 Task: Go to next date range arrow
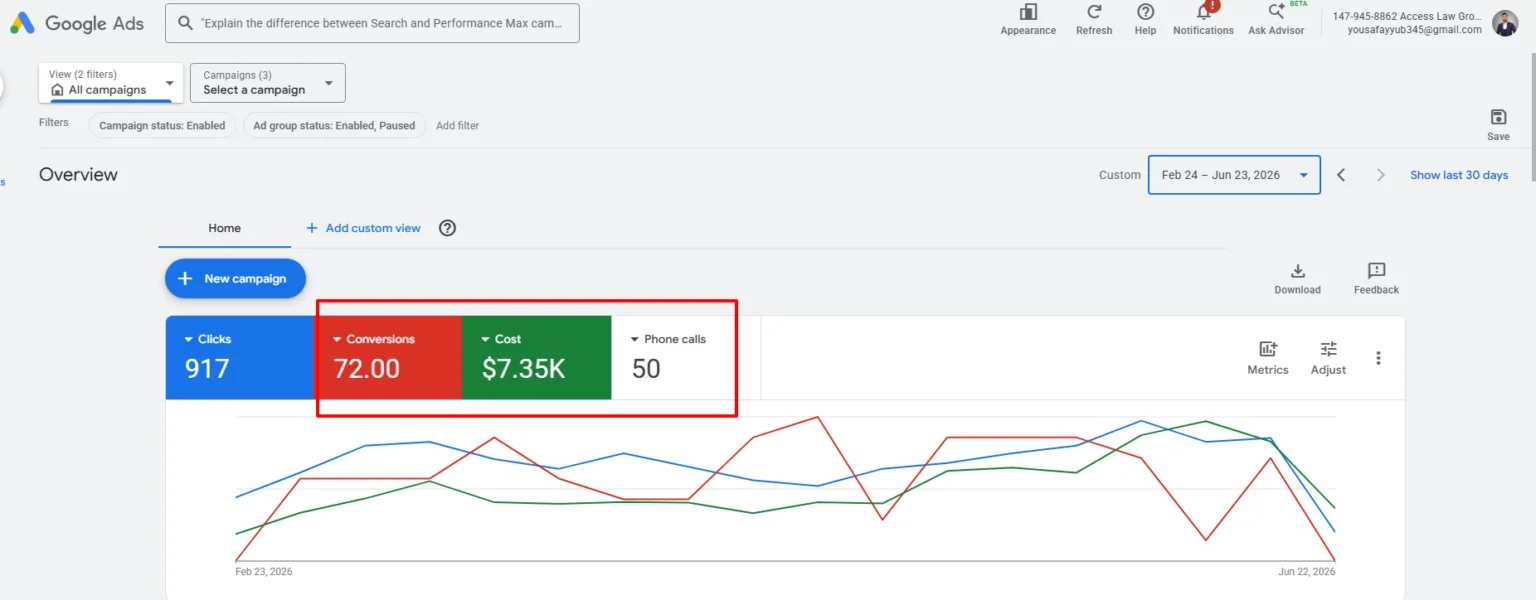pyautogui.click(x=1381, y=175)
